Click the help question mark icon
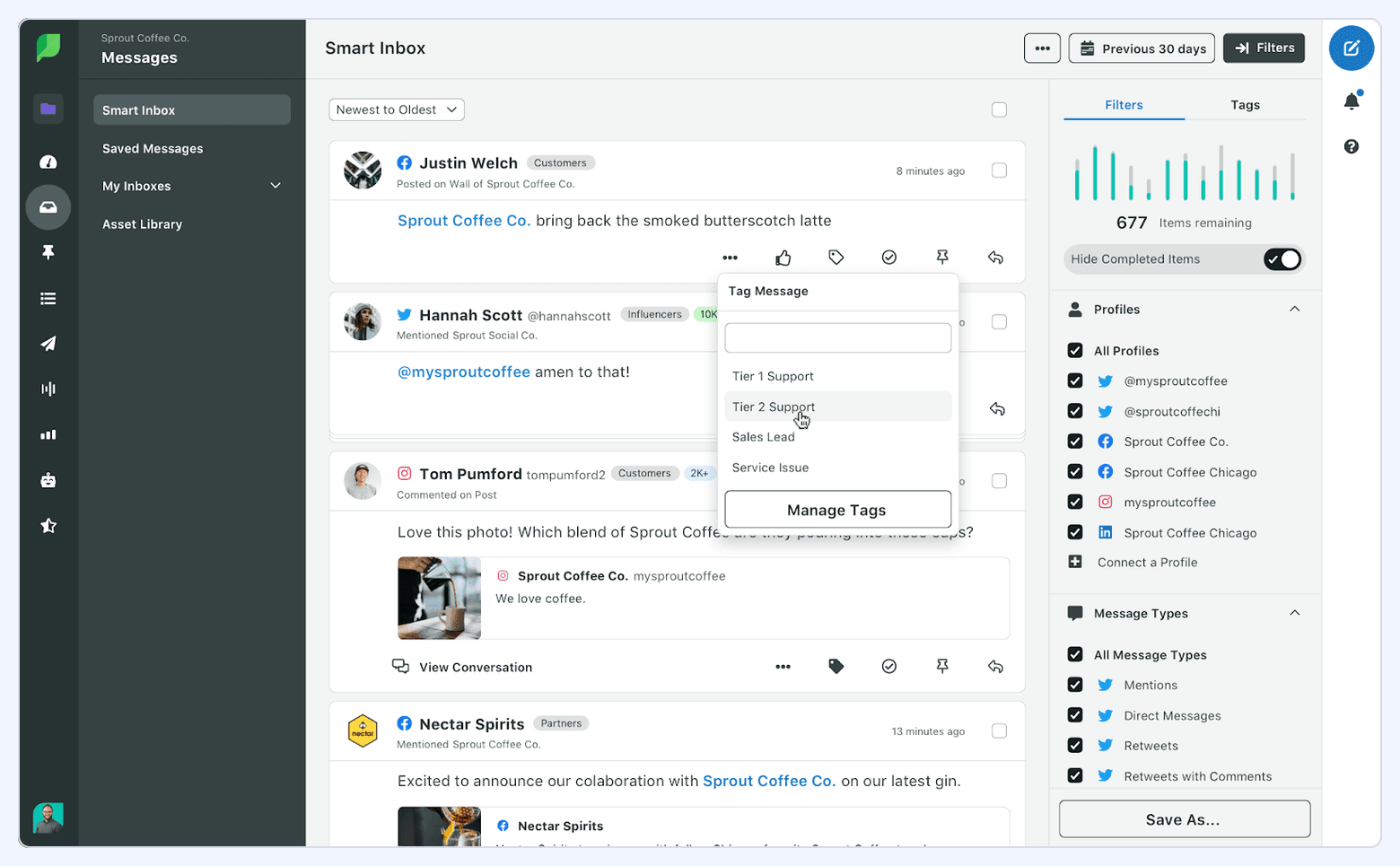Image resolution: width=1400 pixels, height=866 pixels. coord(1351,145)
